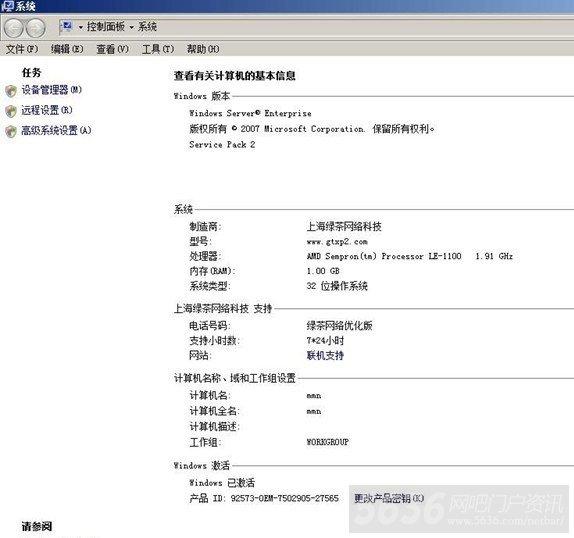Click manufacturer value 上海绿茶网络科技
Screen dimensions: 574x538
coord(344,227)
